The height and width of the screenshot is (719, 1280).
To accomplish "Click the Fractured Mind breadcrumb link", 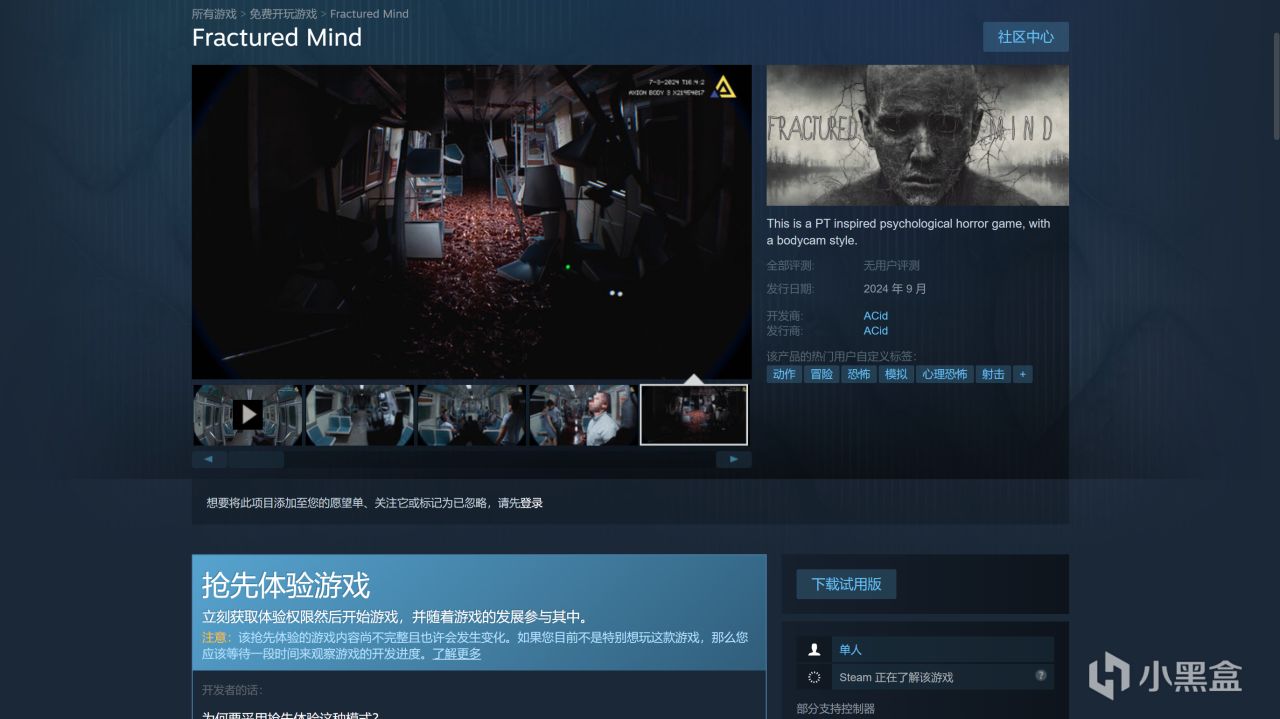I will tap(369, 14).
